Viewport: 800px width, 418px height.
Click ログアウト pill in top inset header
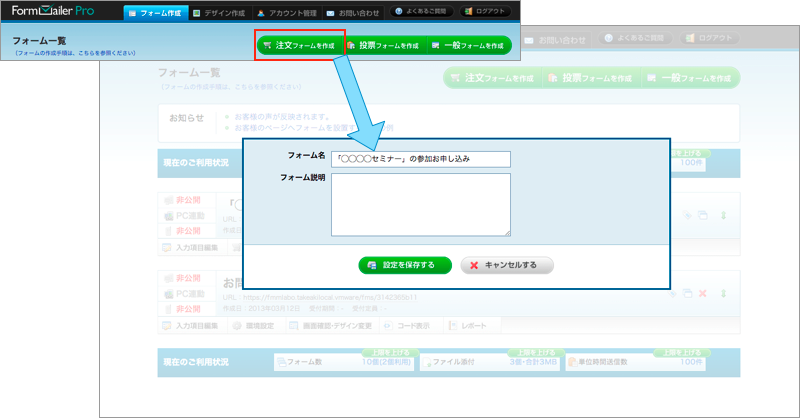tap(485, 11)
